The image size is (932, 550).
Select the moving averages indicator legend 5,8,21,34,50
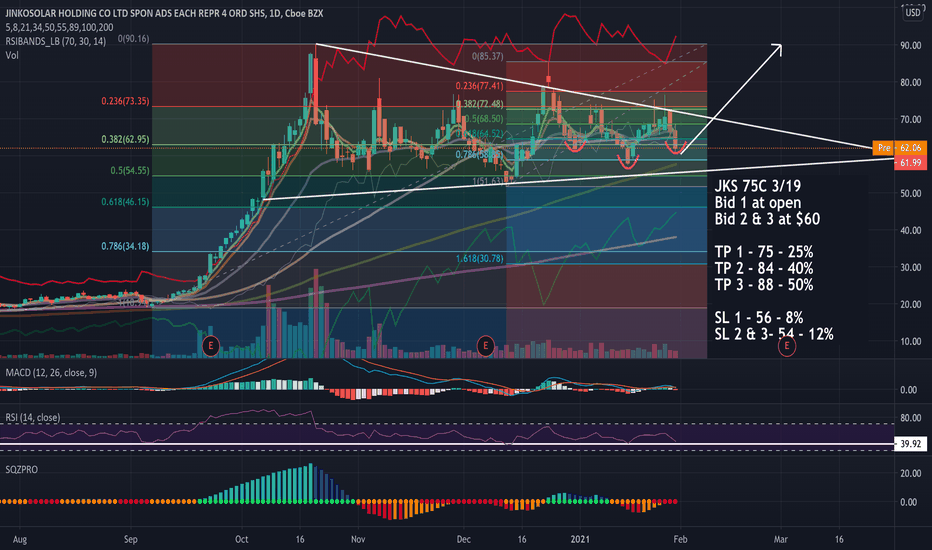point(59,27)
